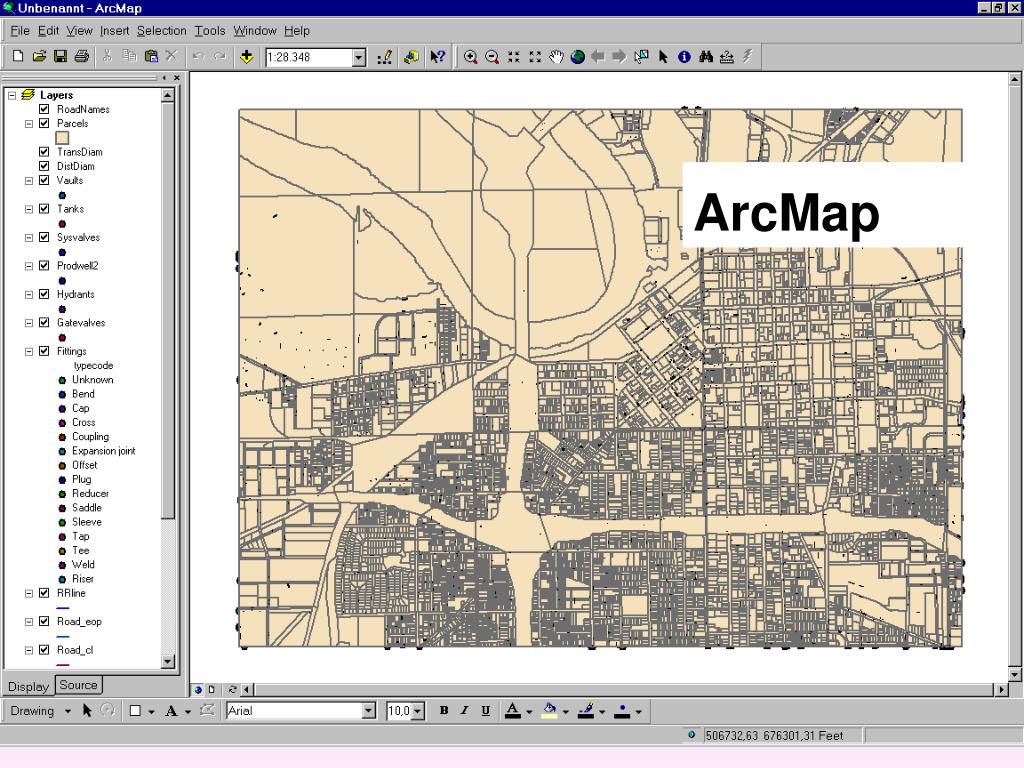
Task: Launch ArcCatalog icon
Action: [411, 57]
